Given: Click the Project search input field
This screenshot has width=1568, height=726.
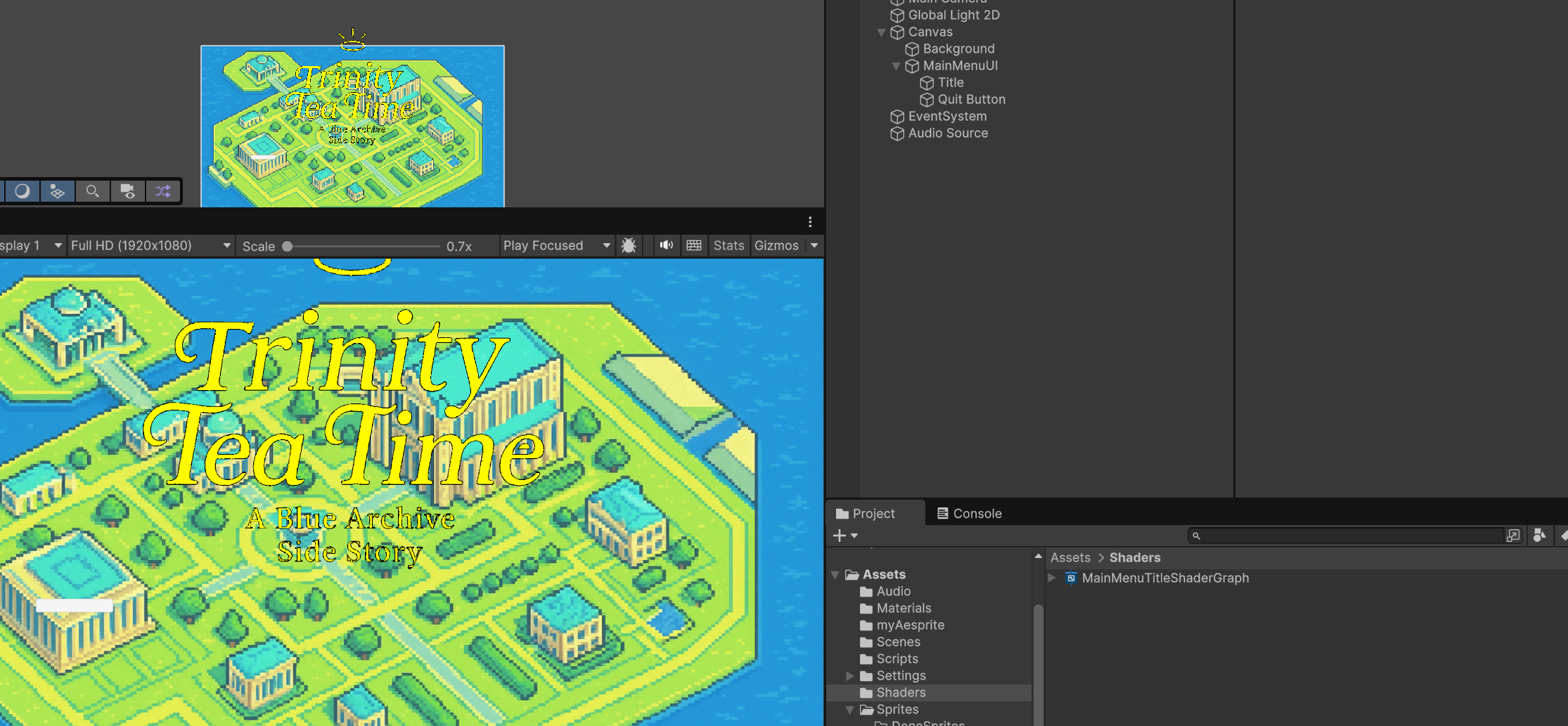Looking at the screenshot, I should (x=1345, y=536).
